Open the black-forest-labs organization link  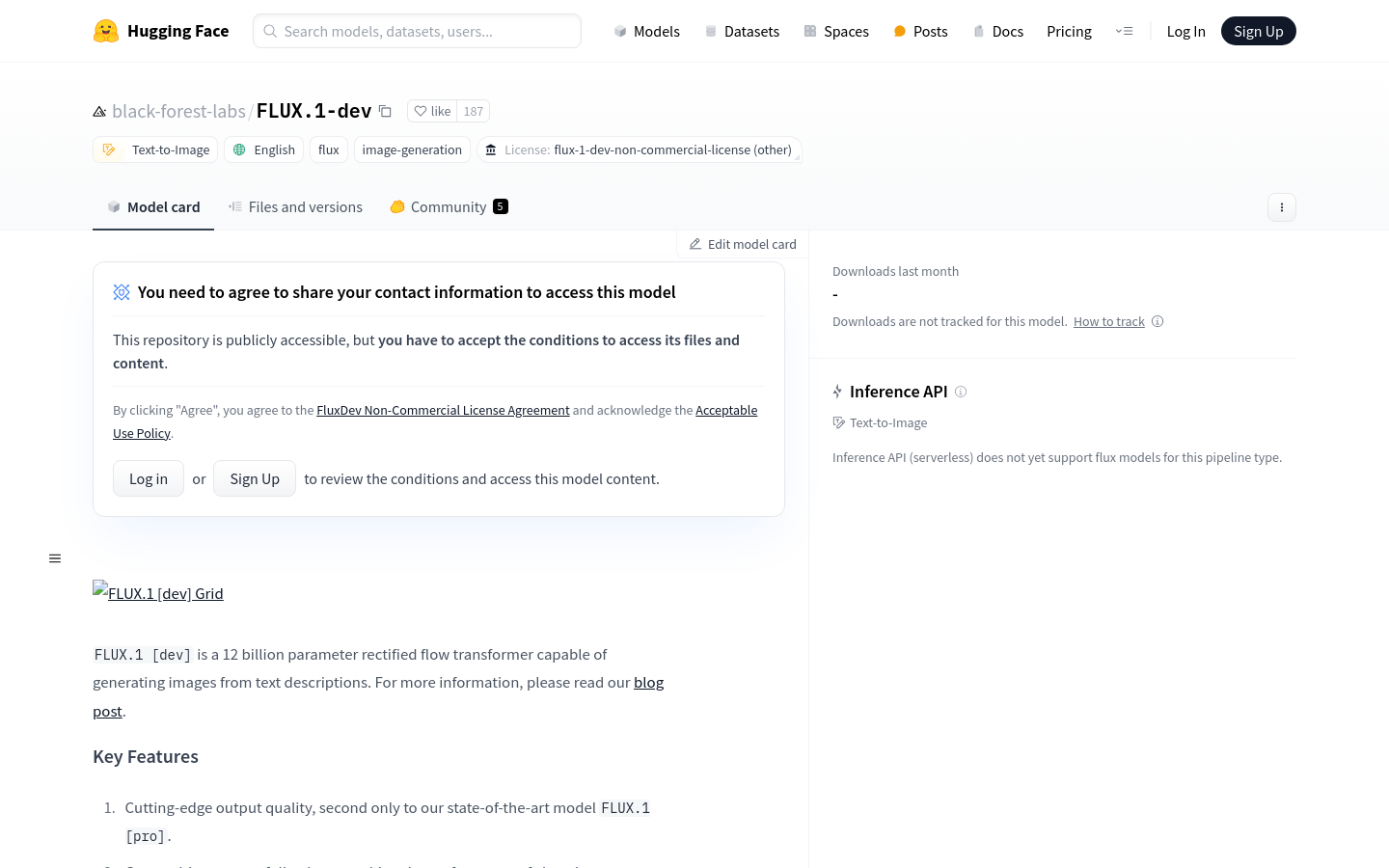[178, 111]
